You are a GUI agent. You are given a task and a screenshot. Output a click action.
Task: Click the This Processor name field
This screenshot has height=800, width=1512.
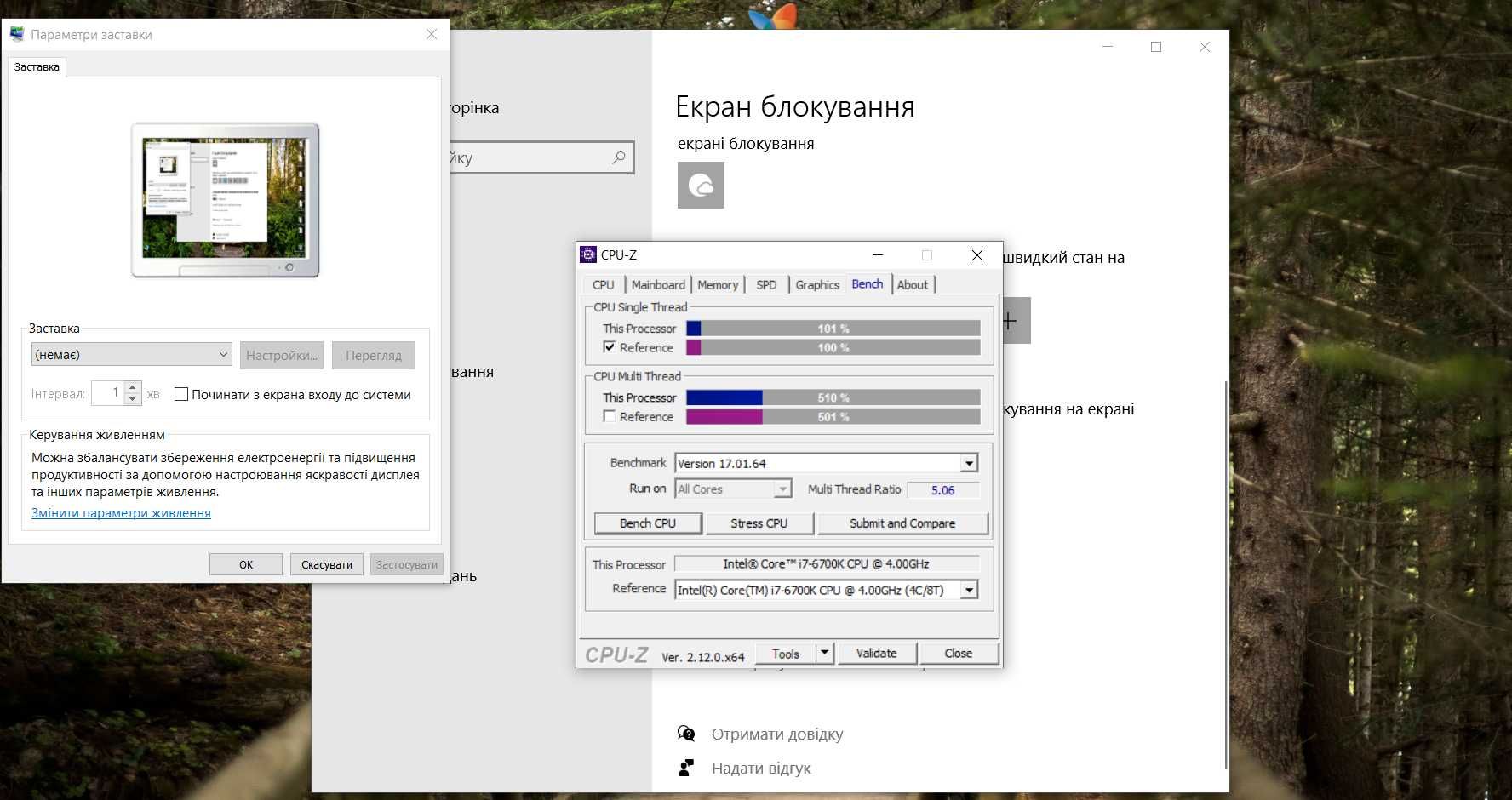tap(826, 563)
